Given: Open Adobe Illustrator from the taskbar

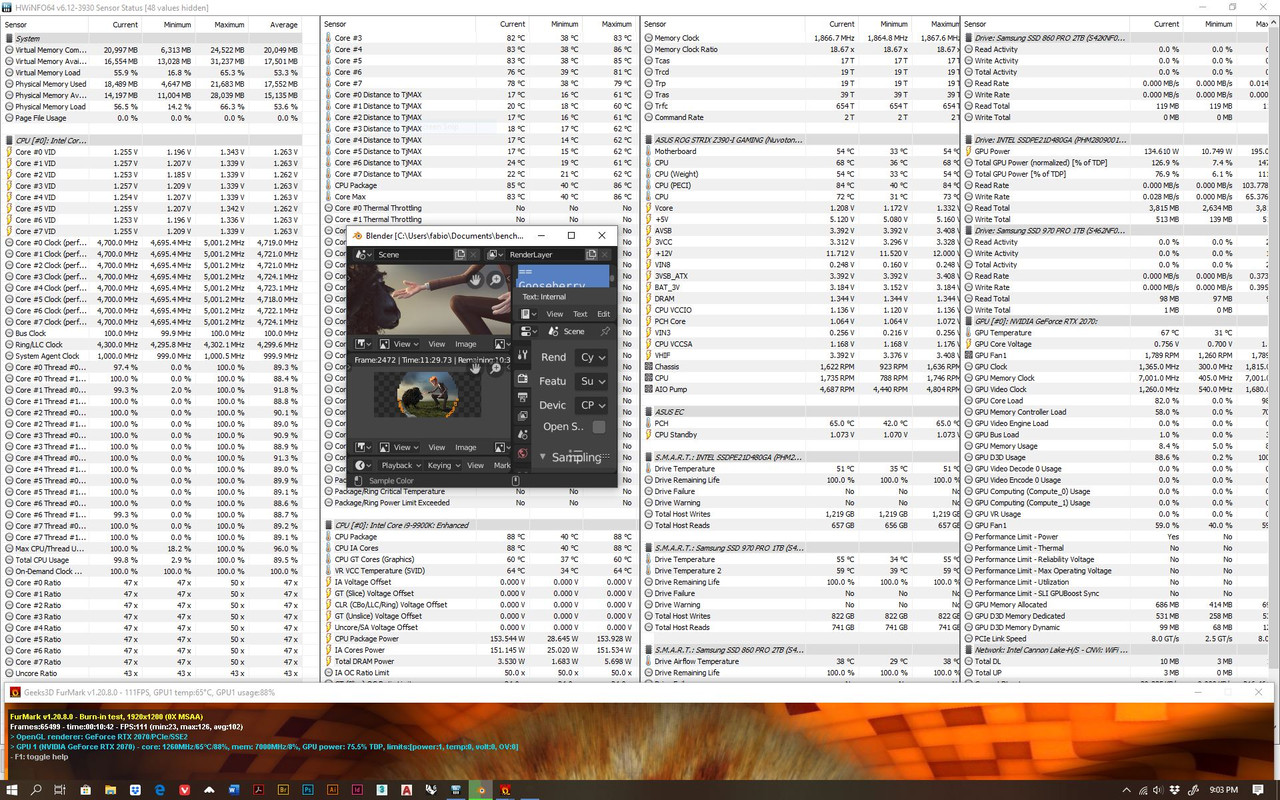Looking at the screenshot, I should tap(332, 789).
